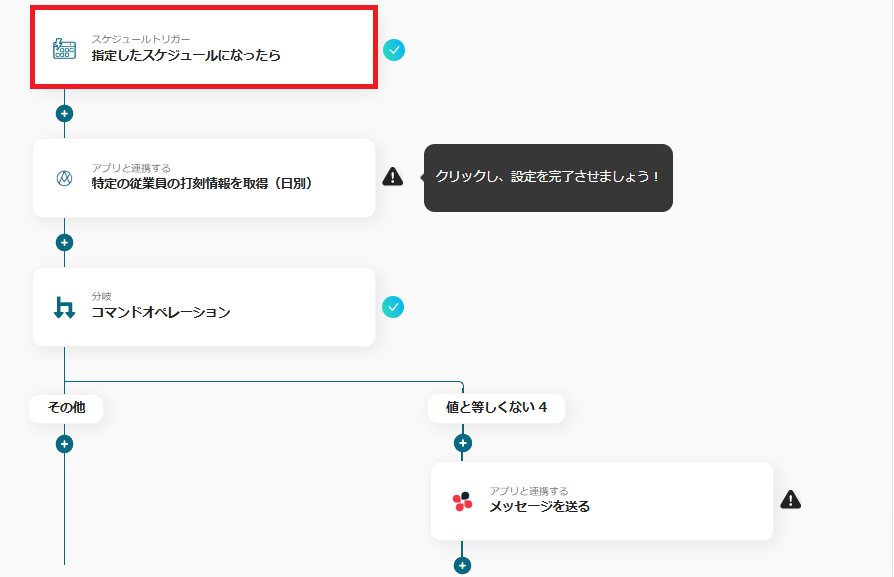This screenshot has height=577, width=894.
Task: Click the checkmark beside コマンドオペレーション
Action: (393, 307)
